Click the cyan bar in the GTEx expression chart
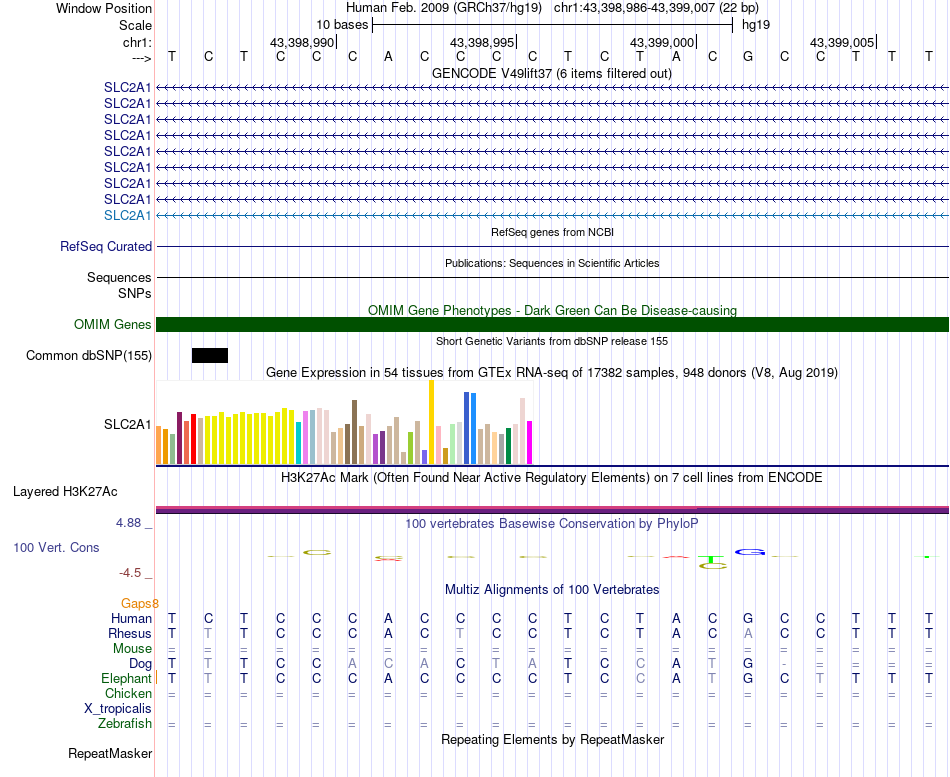950x777 pixels. coord(298,443)
